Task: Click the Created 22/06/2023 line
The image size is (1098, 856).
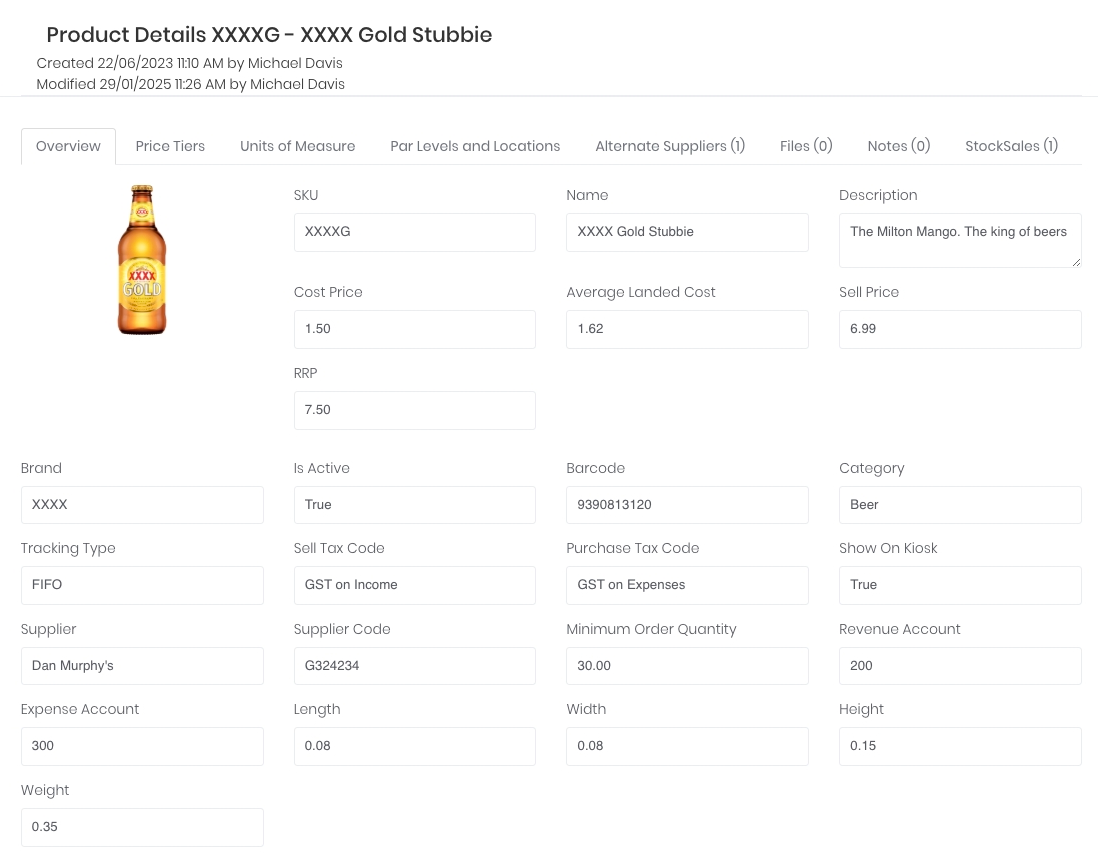Action: click(x=189, y=63)
